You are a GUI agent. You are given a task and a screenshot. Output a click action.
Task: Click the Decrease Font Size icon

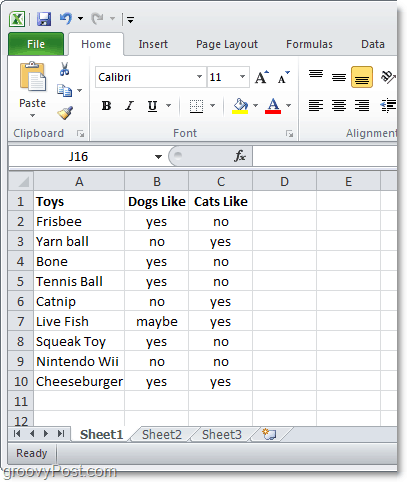click(284, 78)
